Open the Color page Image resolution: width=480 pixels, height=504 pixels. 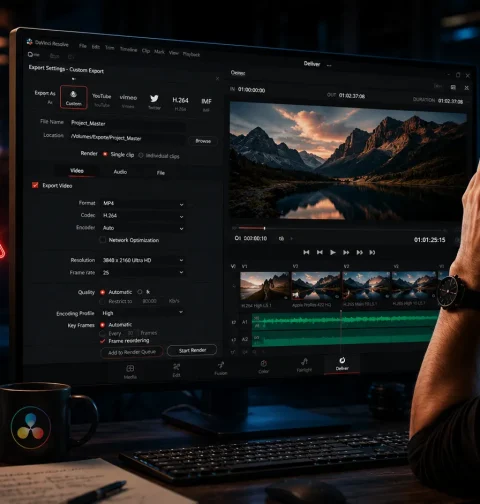tap(263, 367)
